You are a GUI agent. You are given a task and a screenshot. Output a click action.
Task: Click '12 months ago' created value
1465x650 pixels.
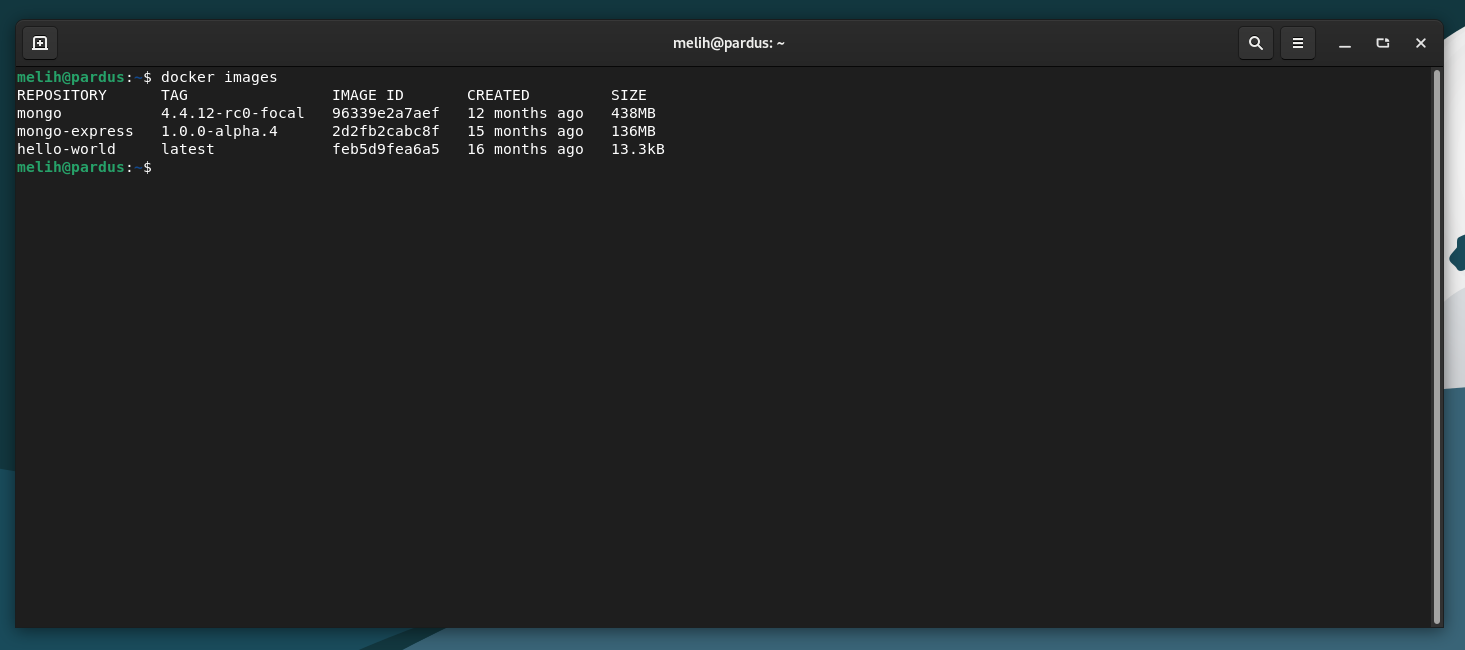[x=525, y=113]
